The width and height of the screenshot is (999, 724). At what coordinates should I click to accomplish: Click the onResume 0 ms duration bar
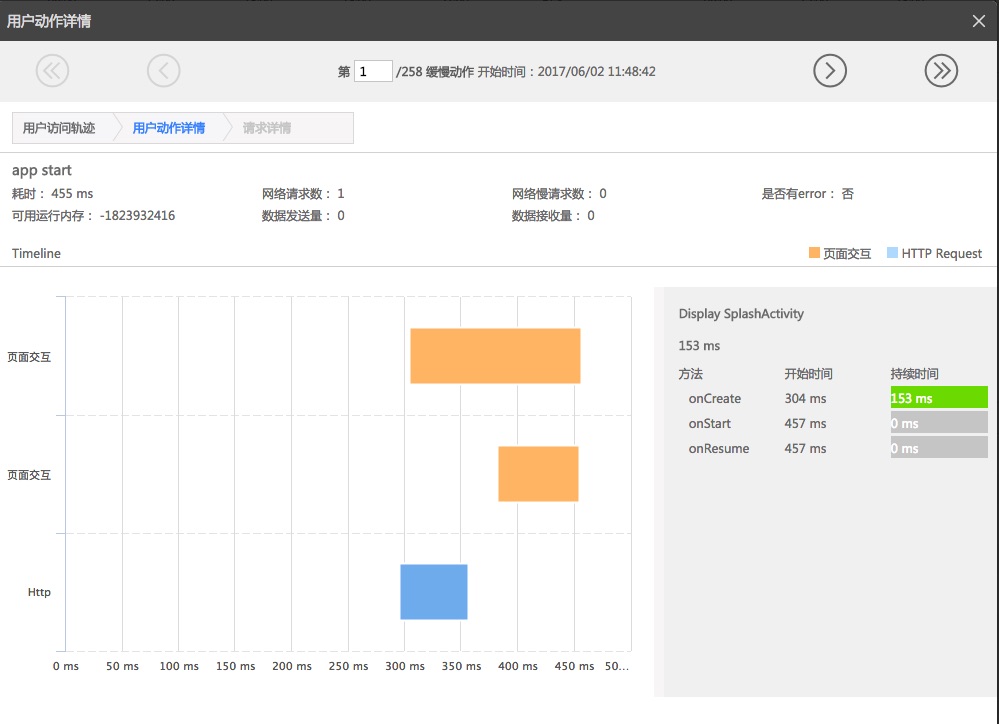pos(939,447)
